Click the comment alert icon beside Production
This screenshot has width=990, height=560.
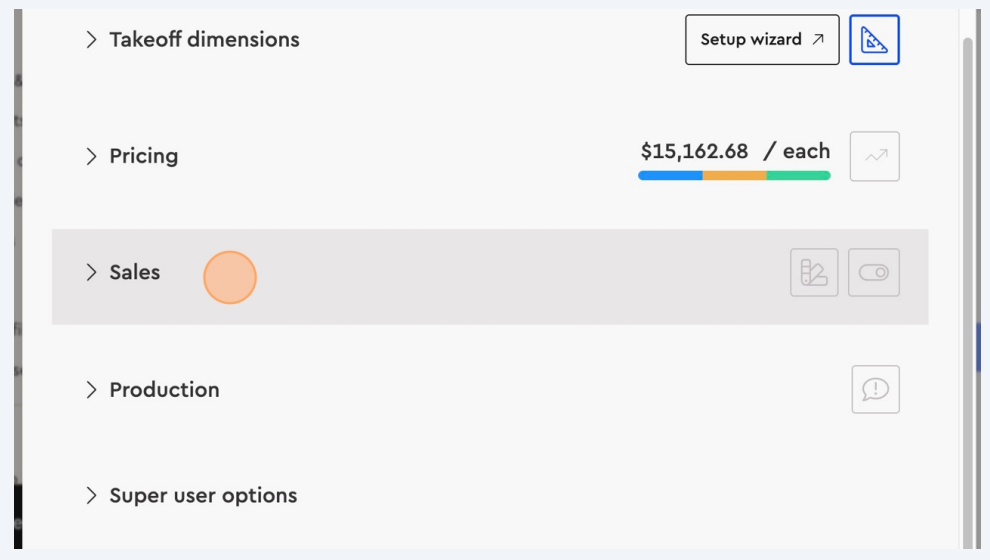pos(875,389)
